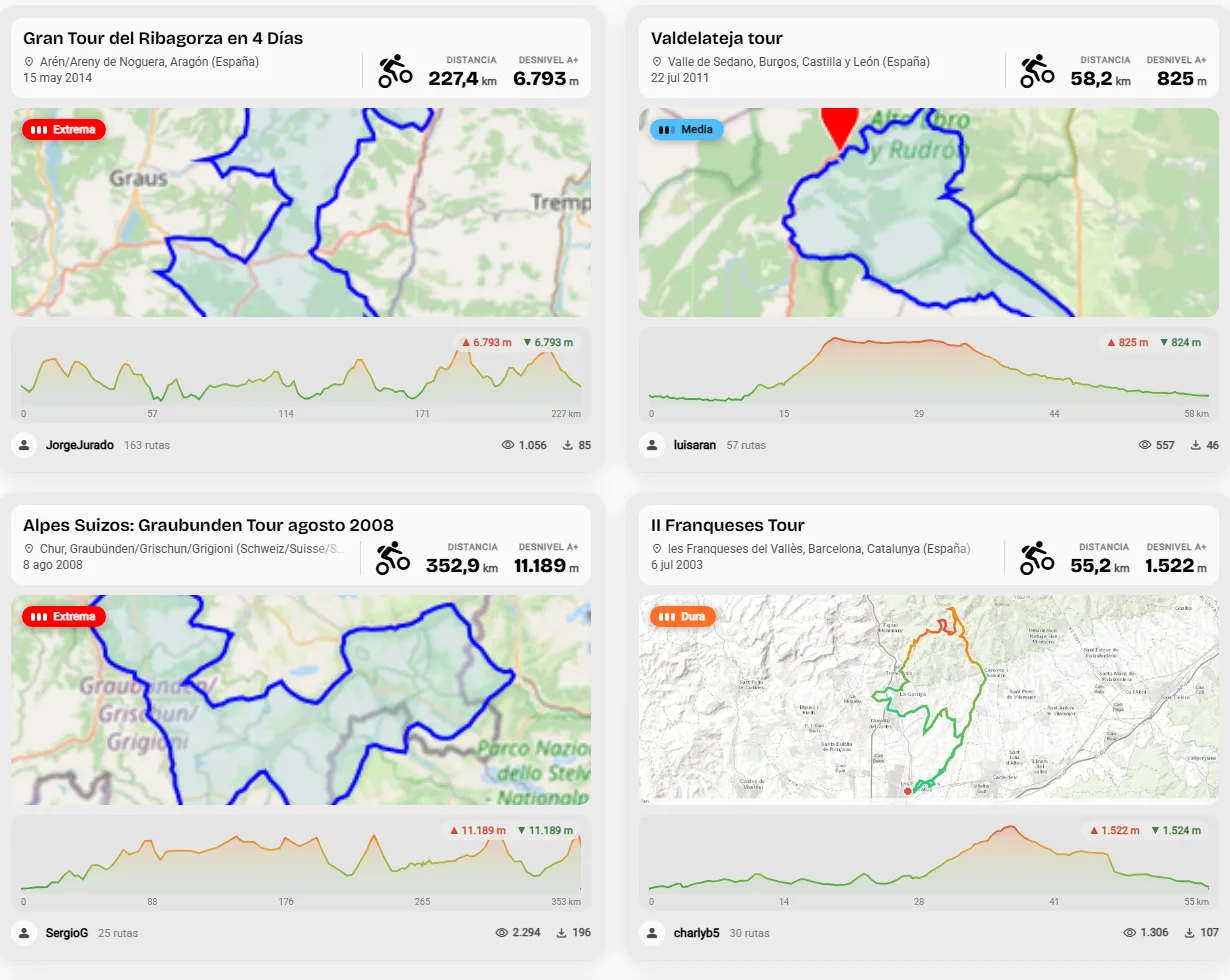The image size is (1230, 980).
Task: Click the red Extrema difficulty badge on Ribagorza map
Action: [x=63, y=129]
